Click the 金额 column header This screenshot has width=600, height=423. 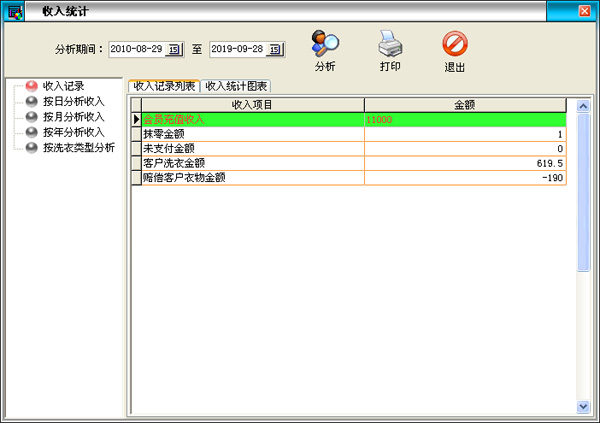[x=464, y=104]
